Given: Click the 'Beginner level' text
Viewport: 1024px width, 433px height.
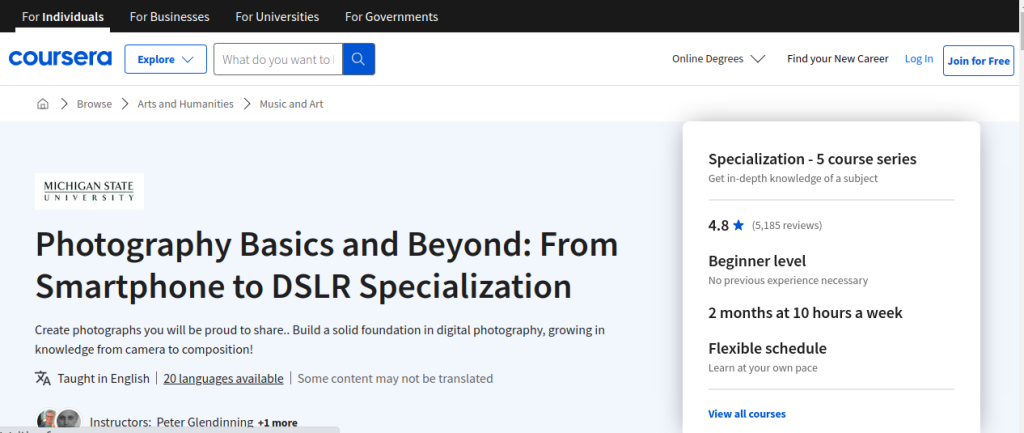Looking at the screenshot, I should (x=757, y=261).
